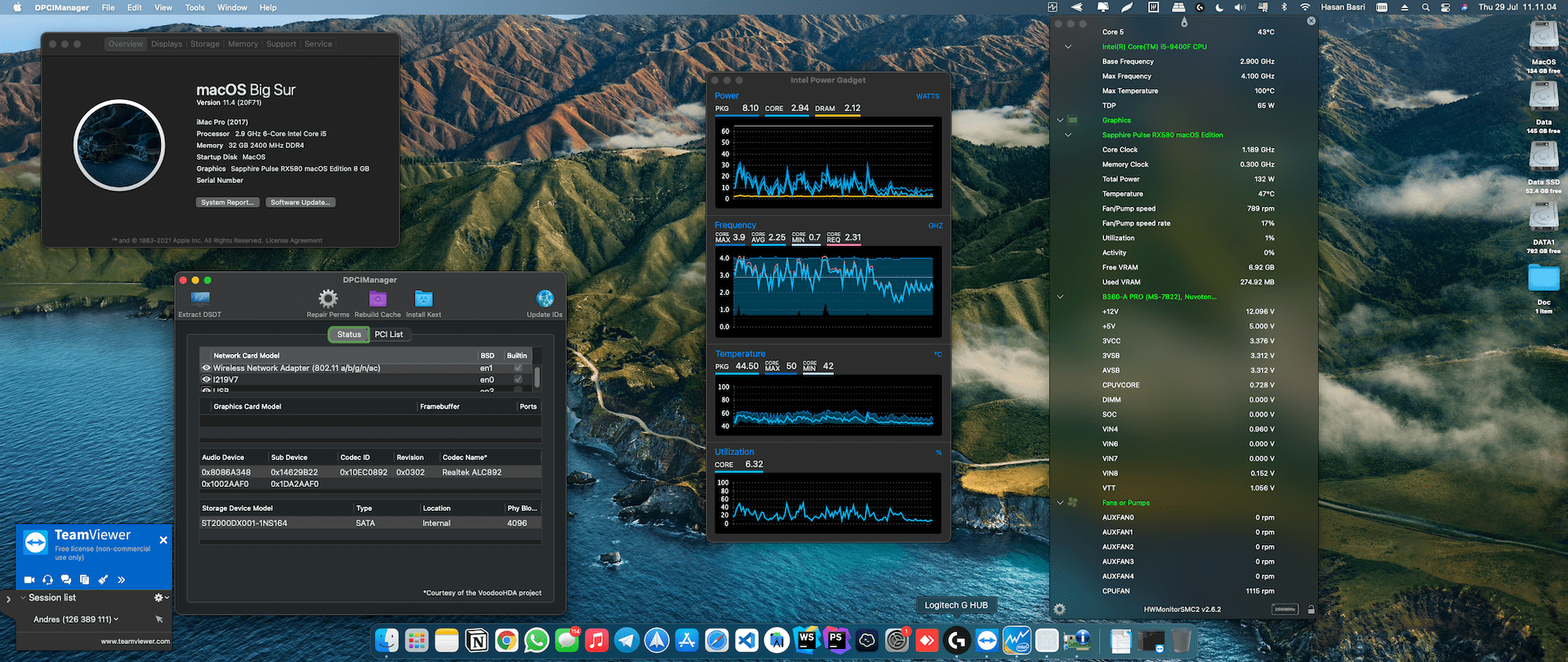Screen dimensions: 1568x662
Task: Open Tools menu in menu bar
Action: point(194,7)
